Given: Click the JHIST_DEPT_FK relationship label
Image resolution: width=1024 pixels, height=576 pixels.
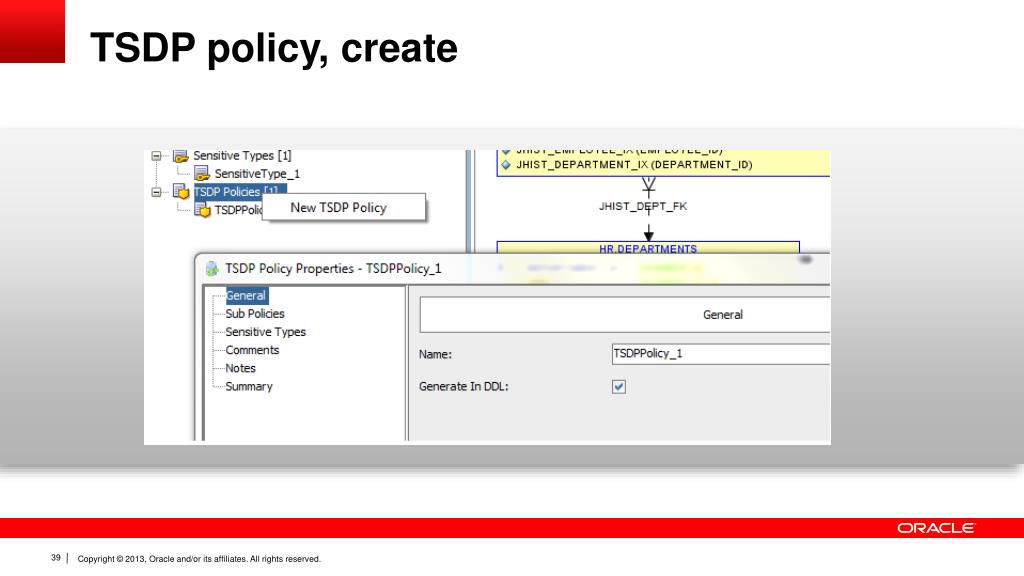Looking at the screenshot, I should pos(643,206).
